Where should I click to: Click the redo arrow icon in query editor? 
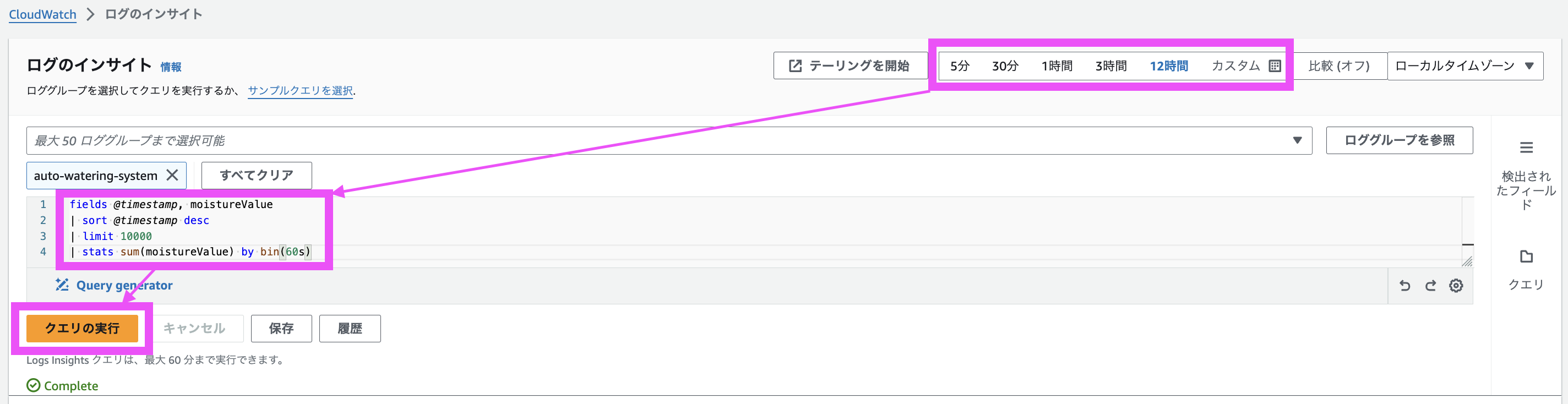tap(1430, 285)
